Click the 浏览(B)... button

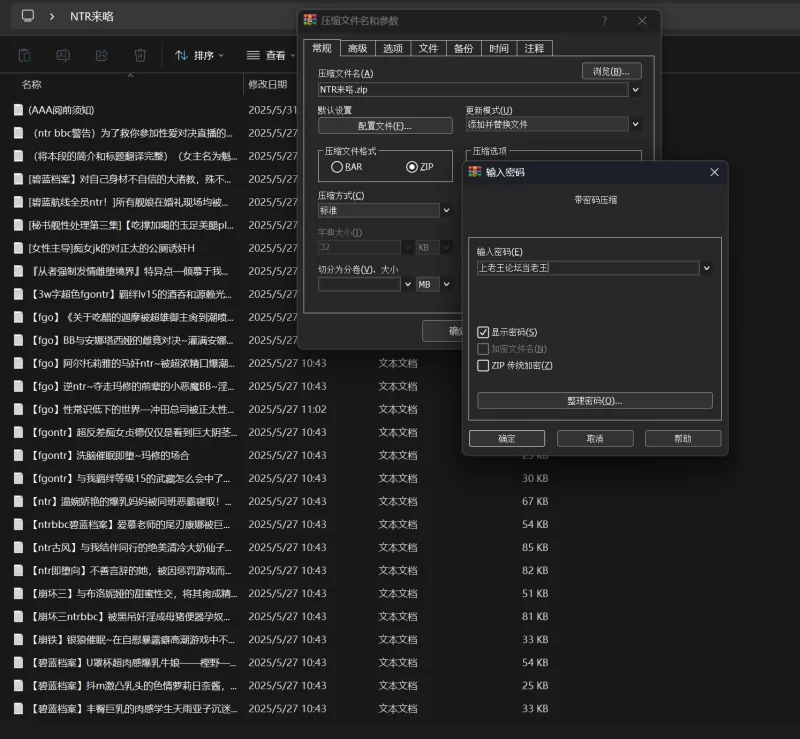pyautogui.click(x=611, y=71)
